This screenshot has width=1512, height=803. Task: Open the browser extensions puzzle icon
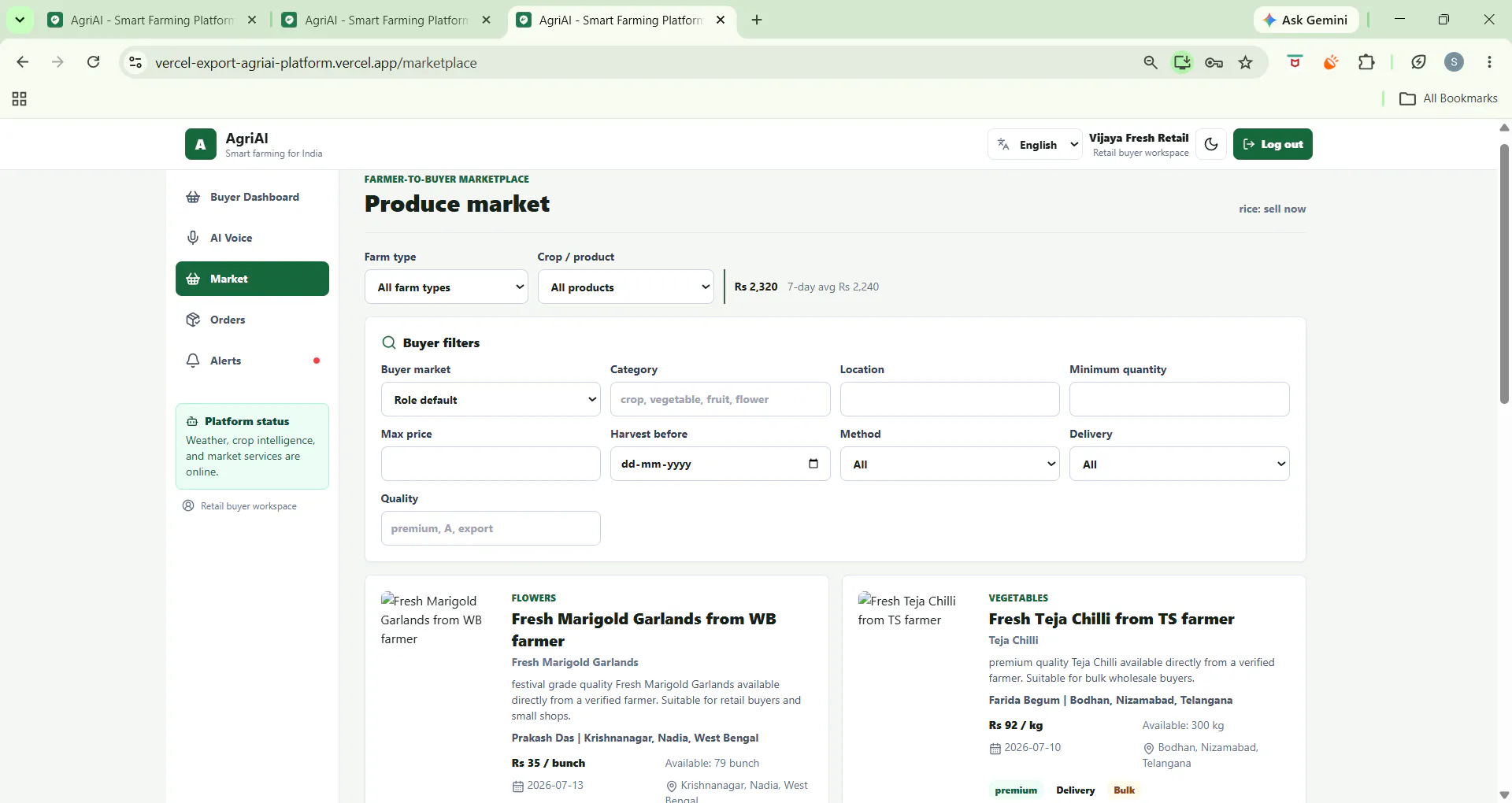coord(1366,62)
